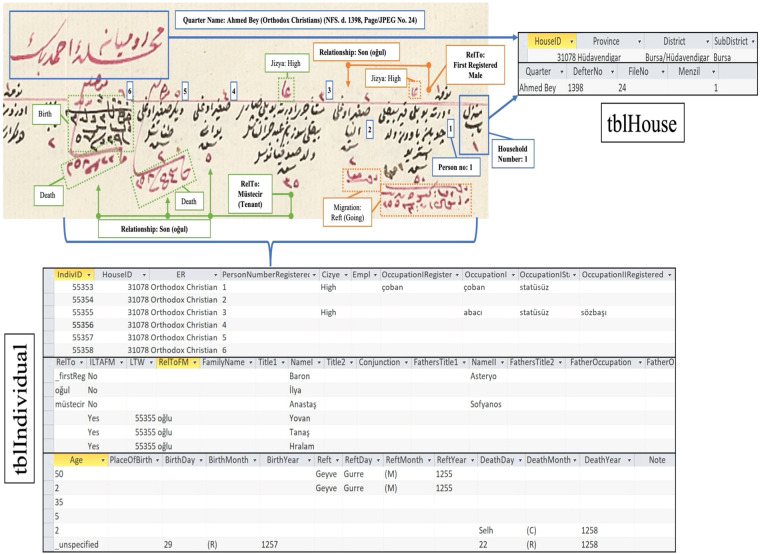Open the Menzil column dropdown arrow
Viewport: 760px width, 554px height.
713,72
